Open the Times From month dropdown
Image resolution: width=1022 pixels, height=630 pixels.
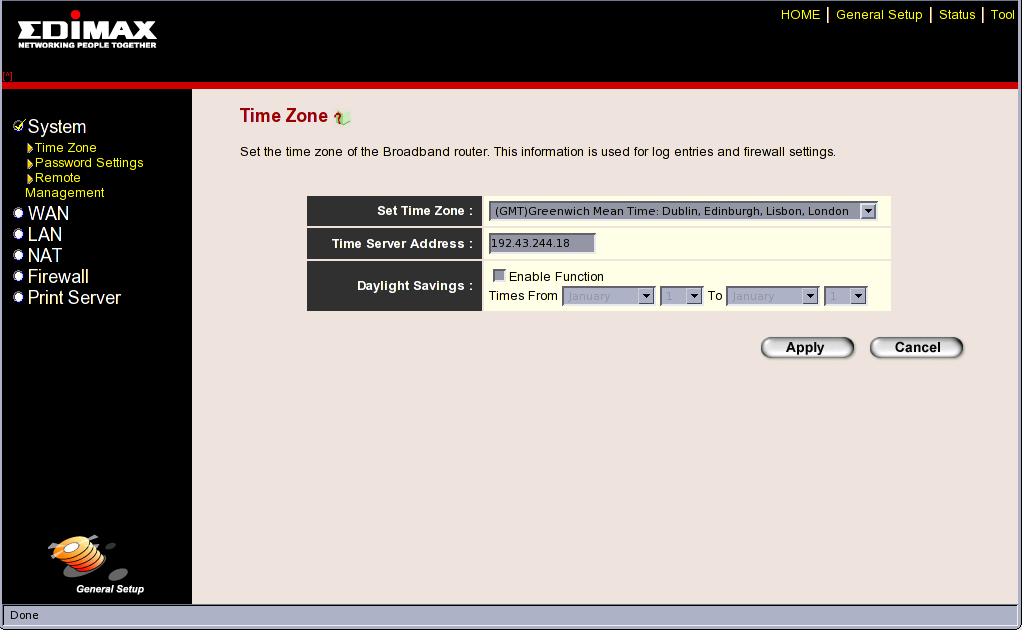pyautogui.click(x=608, y=296)
